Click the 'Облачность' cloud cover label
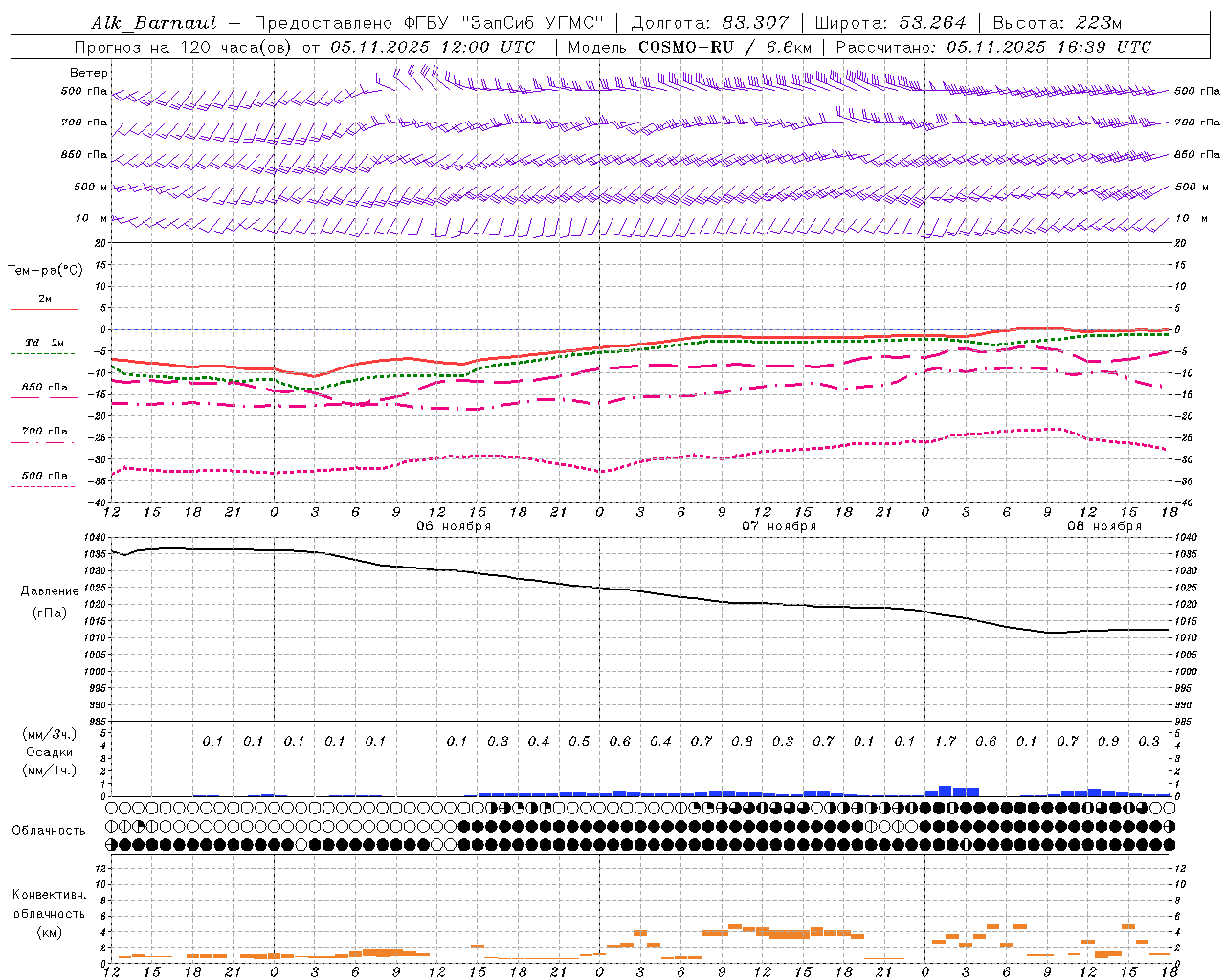This screenshot has height=980, width=1225. pos(49,830)
